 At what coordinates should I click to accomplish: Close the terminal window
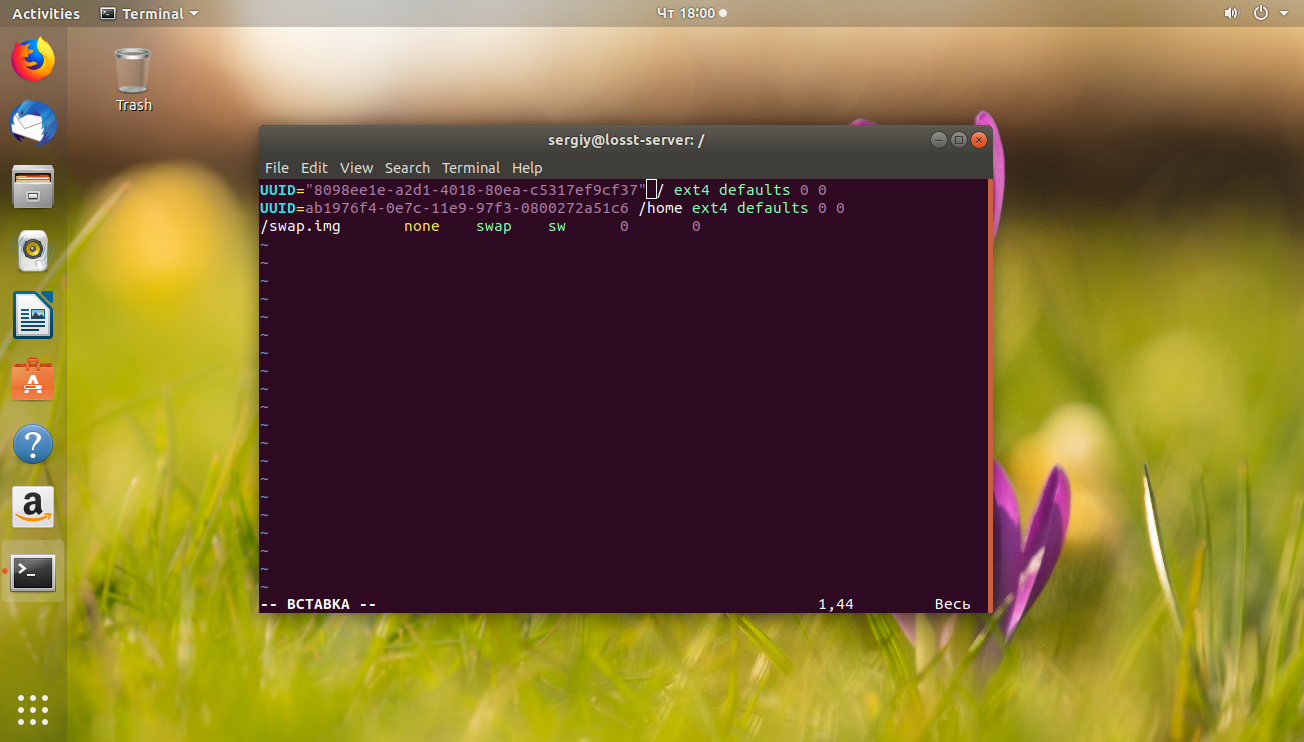(979, 140)
